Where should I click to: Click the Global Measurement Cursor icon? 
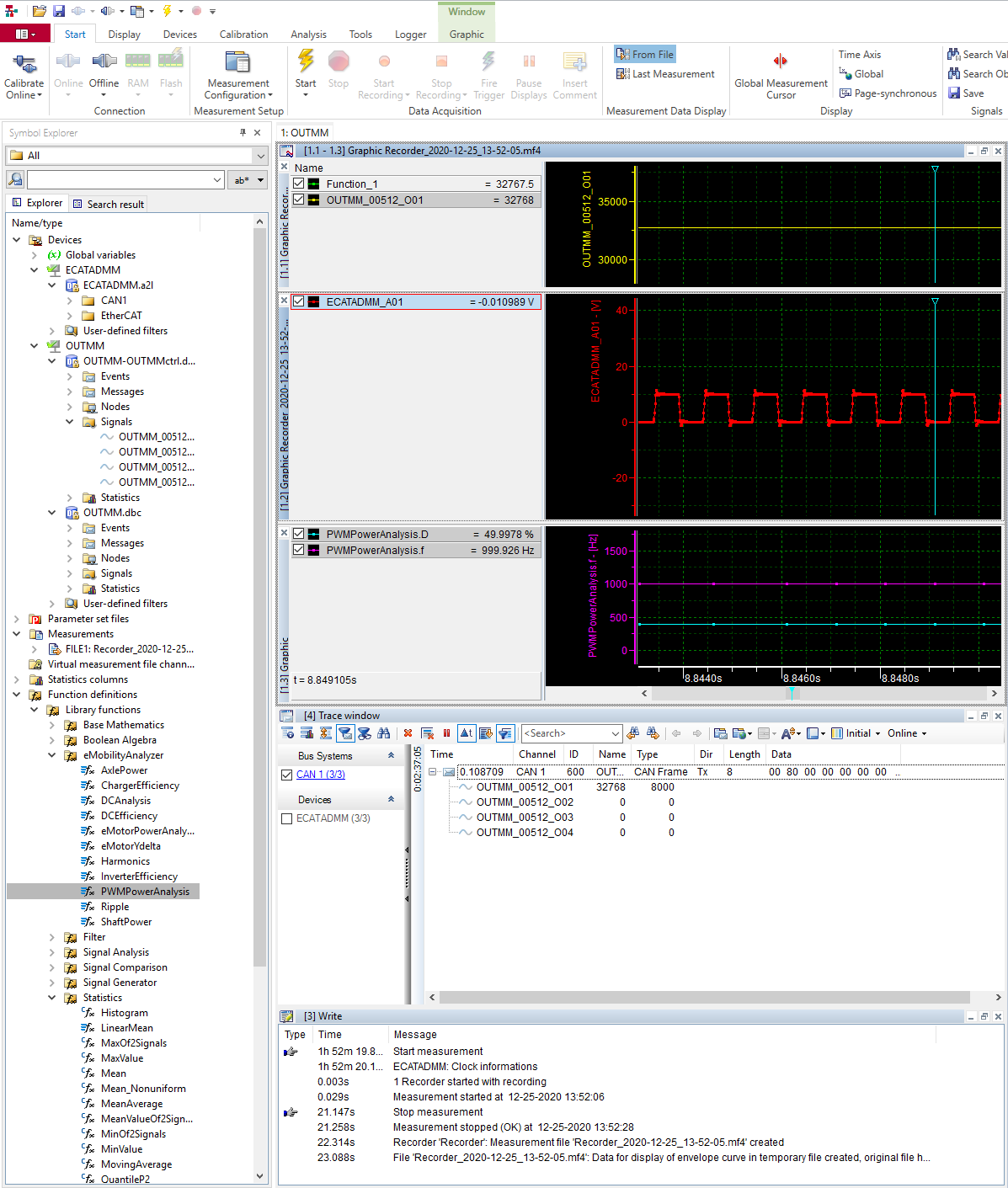781,61
